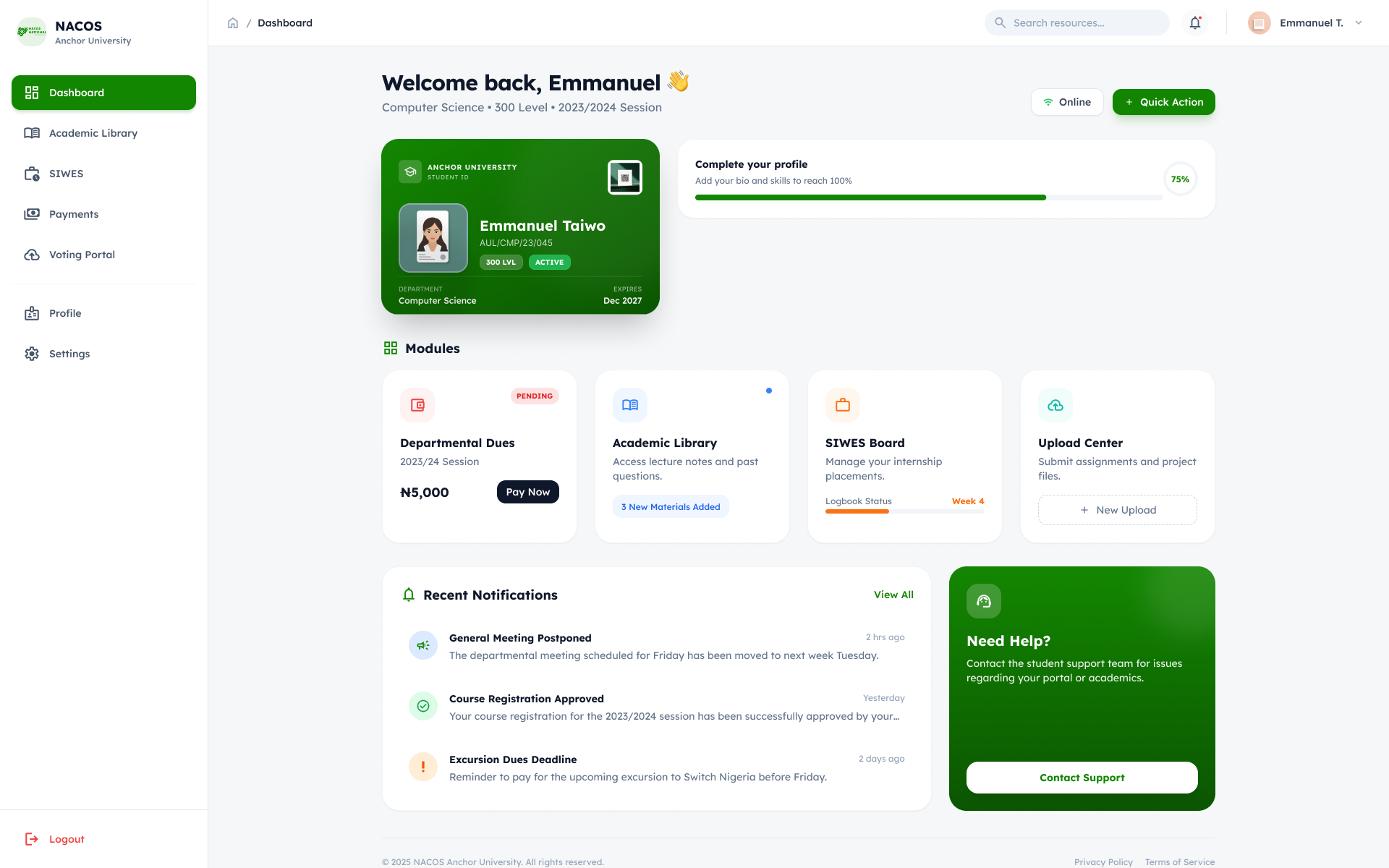Click Contact Support in the Need Help card
The width and height of the screenshot is (1389, 868).
point(1082,778)
